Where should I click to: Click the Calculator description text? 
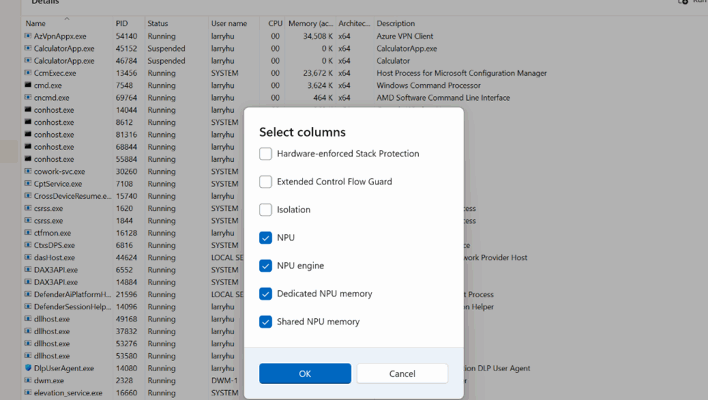point(393,60)
